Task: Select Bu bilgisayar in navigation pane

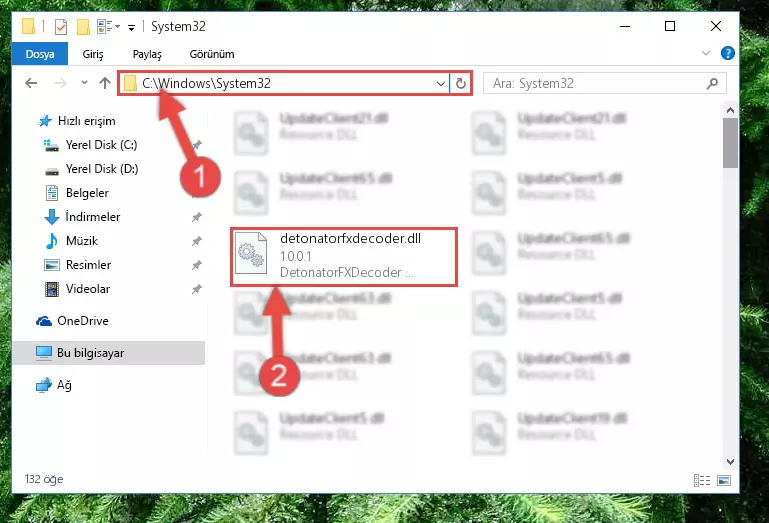Action: 108,353
